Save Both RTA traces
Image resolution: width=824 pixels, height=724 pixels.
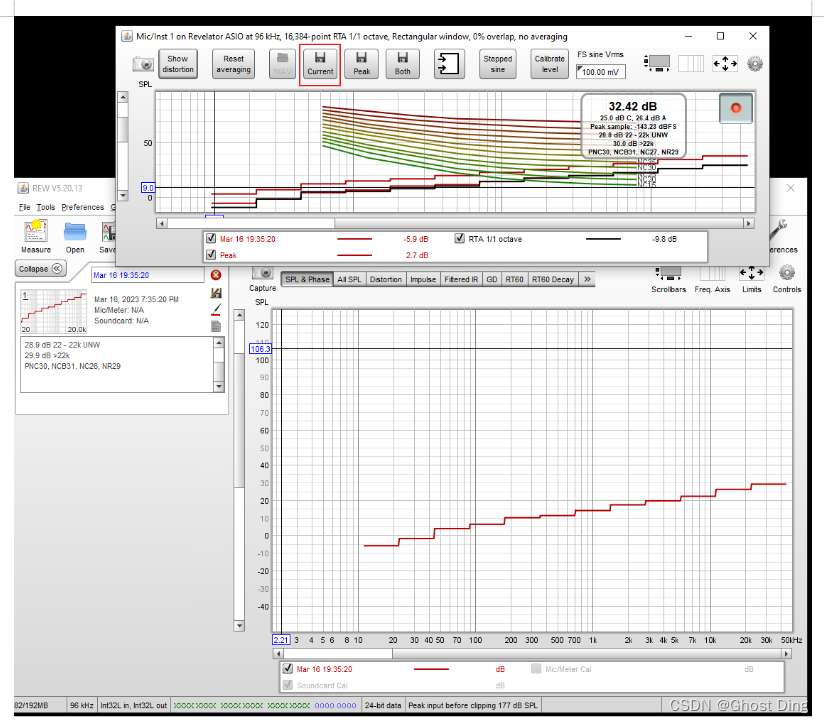tap(403, 64)
